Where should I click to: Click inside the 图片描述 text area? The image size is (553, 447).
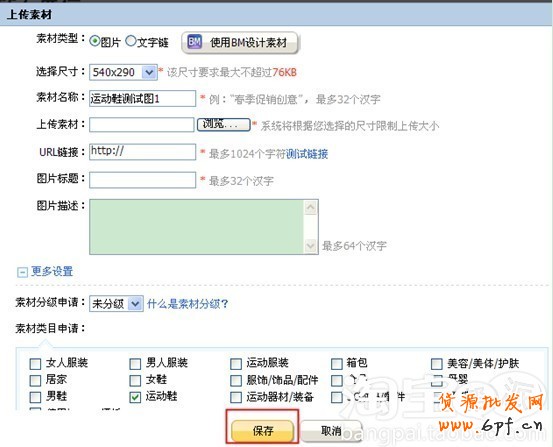(196, 227)
